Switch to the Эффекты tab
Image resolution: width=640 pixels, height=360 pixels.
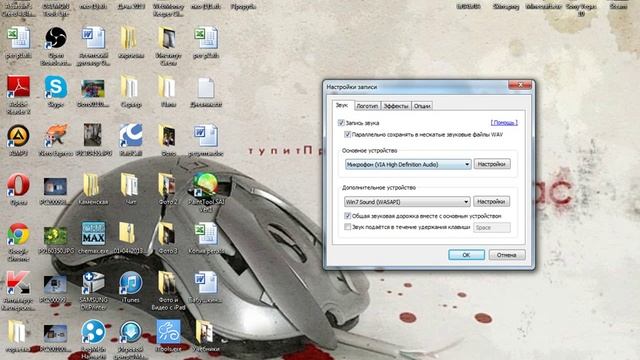point(396,106)
